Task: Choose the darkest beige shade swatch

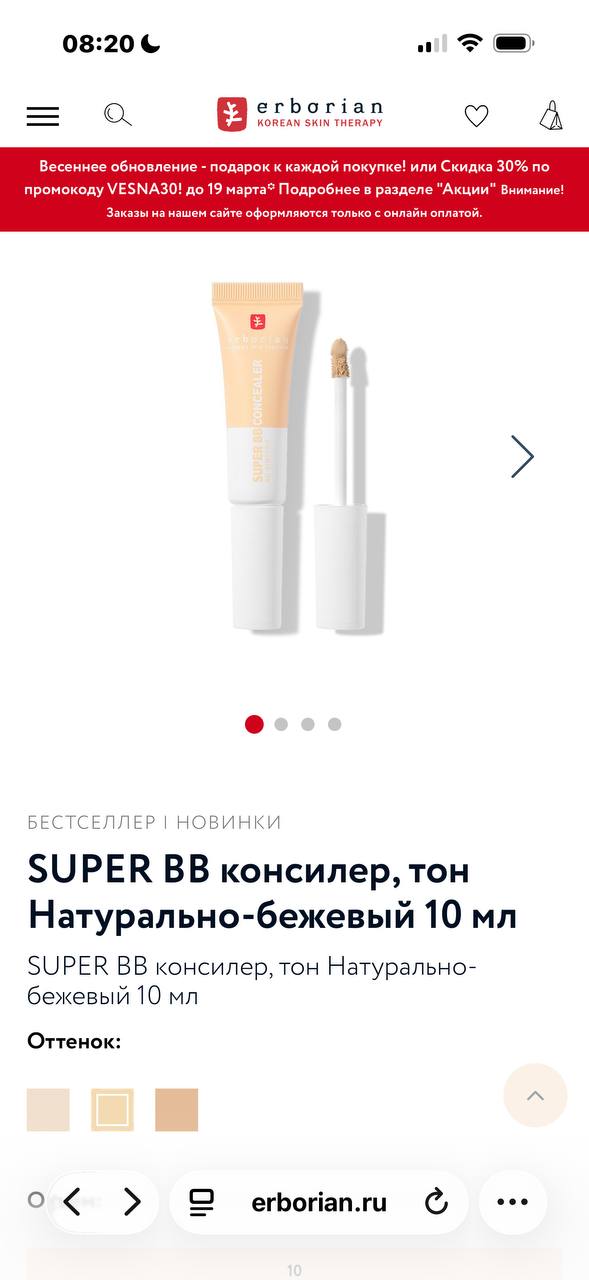Action: (177, 1110)
